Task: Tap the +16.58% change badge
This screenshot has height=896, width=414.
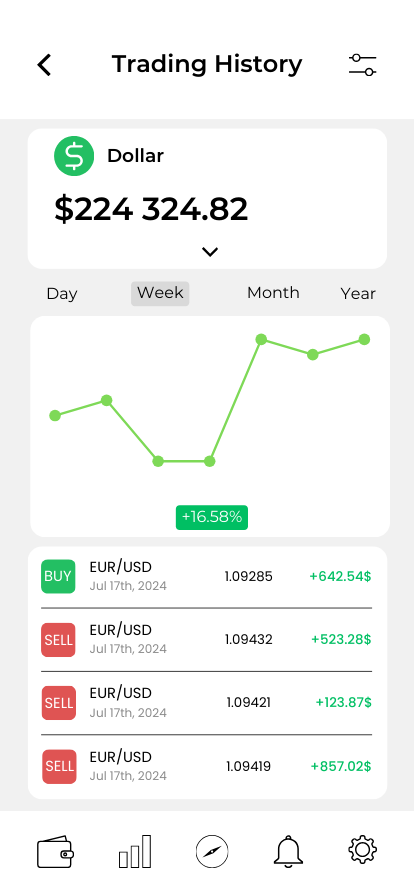Action: (212, 517)
